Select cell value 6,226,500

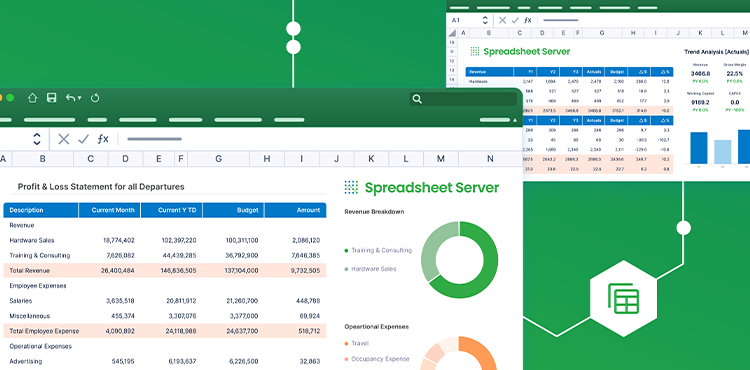(x=244, y=361)
